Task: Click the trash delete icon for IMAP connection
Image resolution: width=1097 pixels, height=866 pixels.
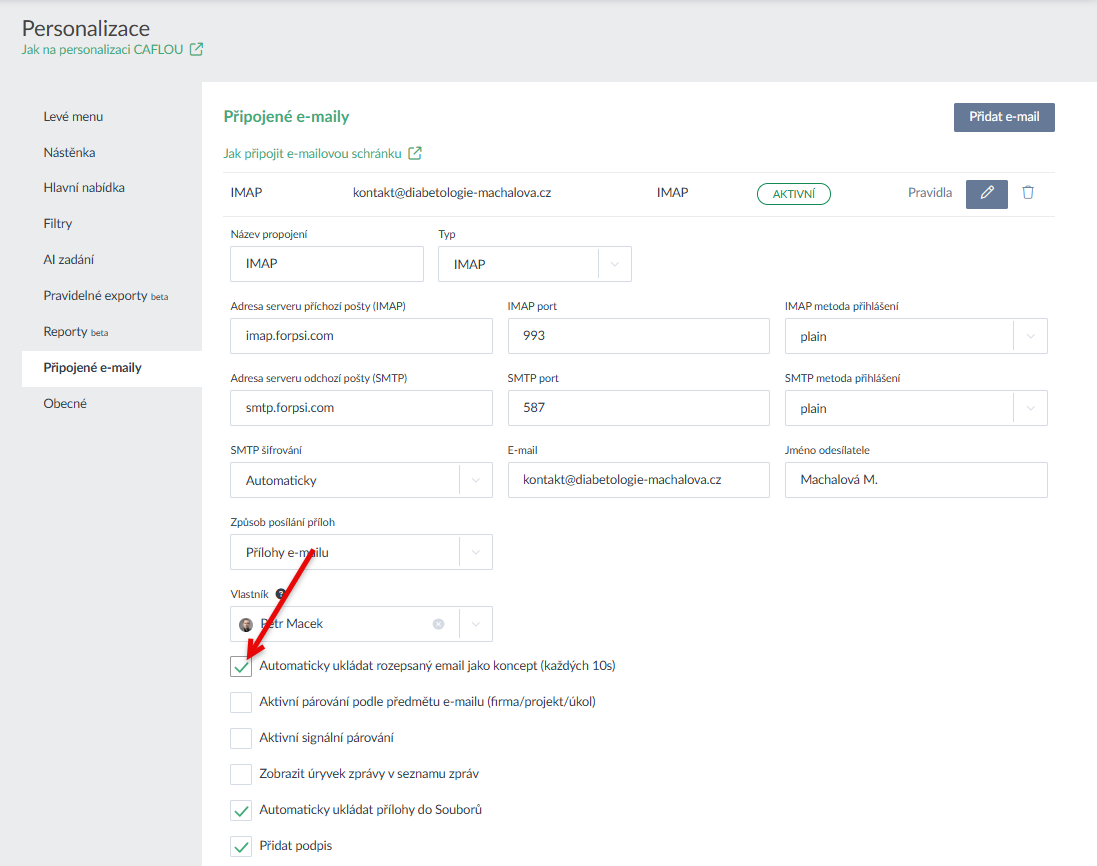Action: [x=1028, y=193]
